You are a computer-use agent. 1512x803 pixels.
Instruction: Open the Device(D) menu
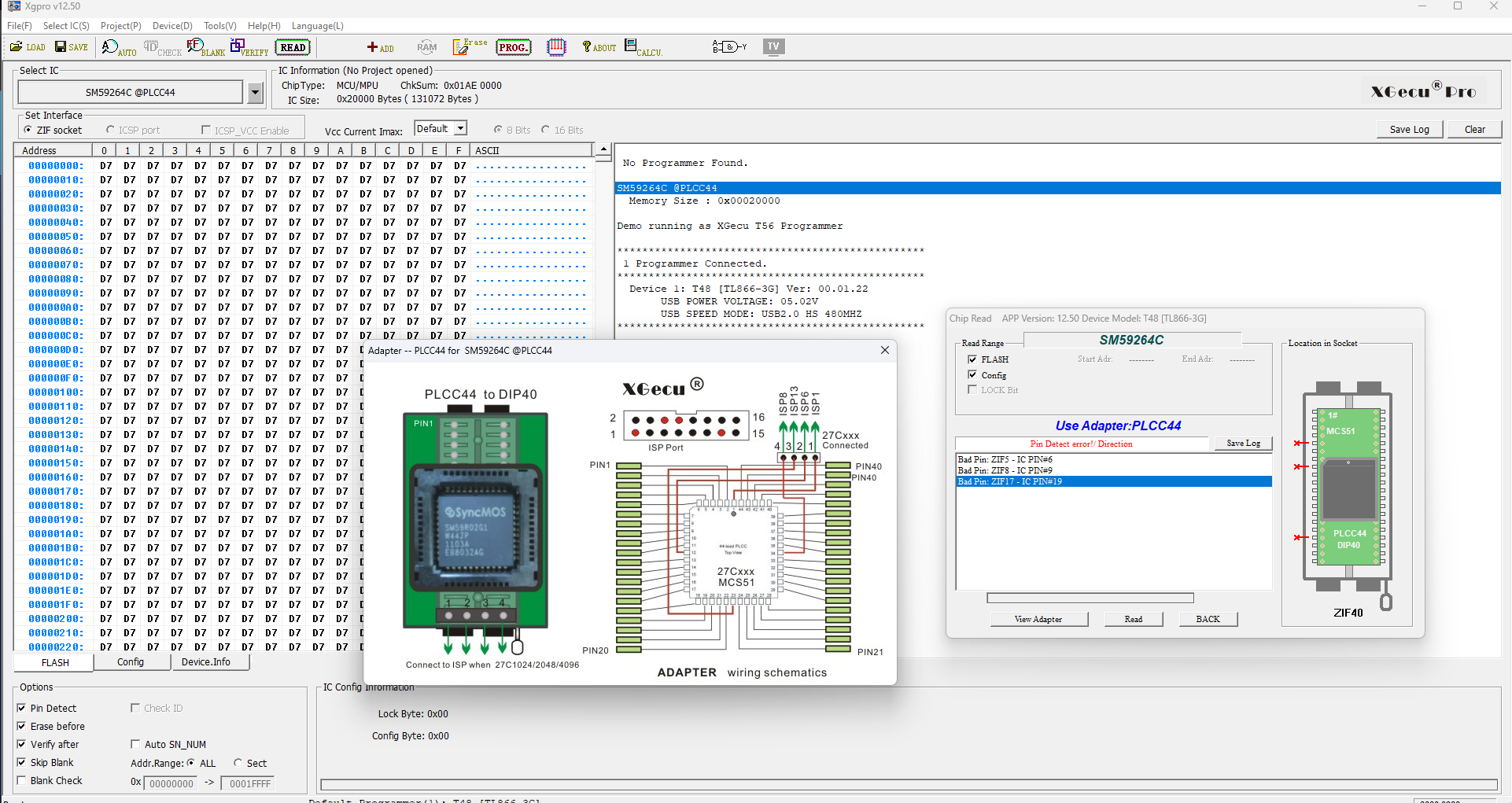point(172,26)
